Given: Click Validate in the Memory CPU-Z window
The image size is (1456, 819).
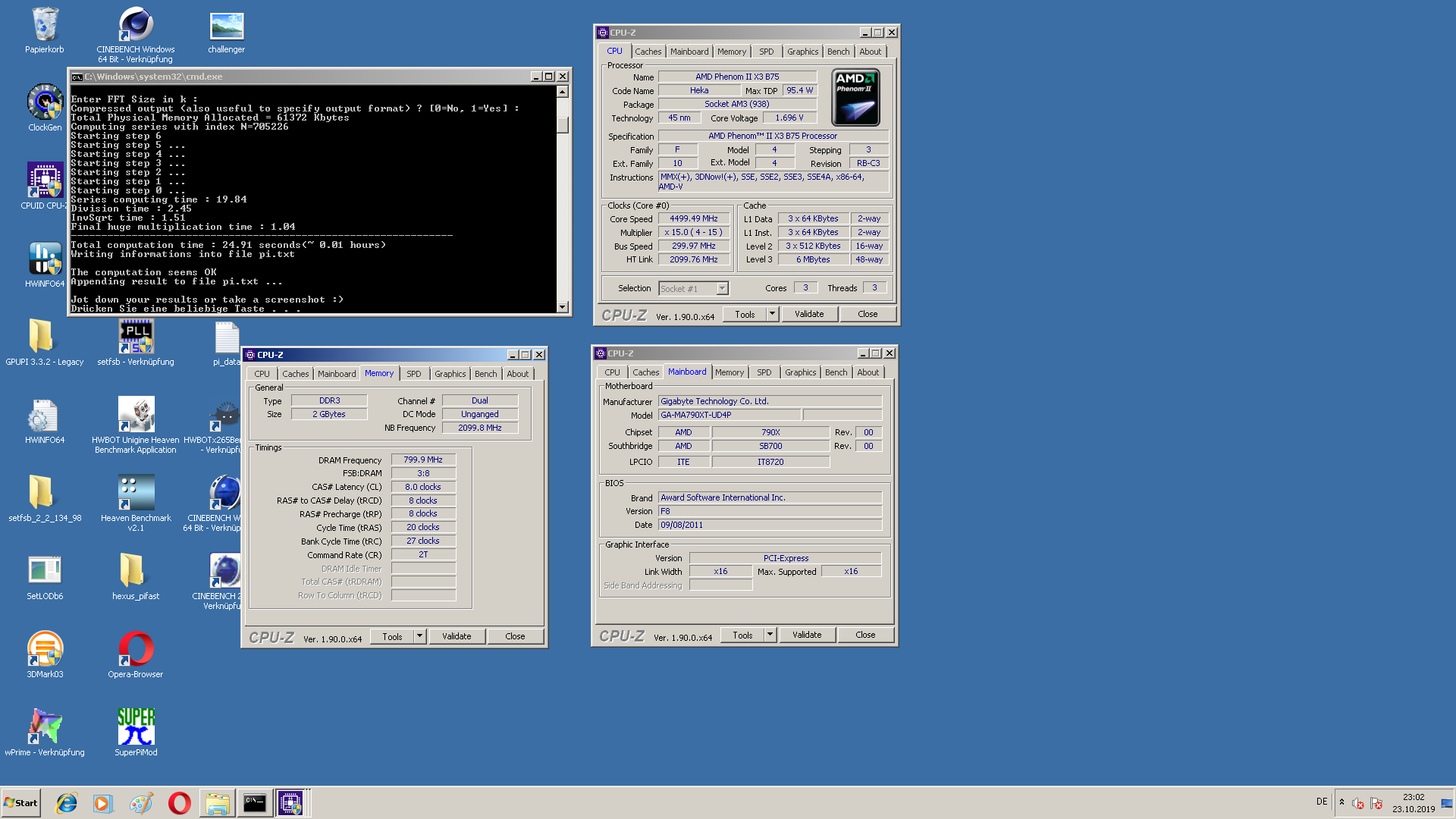Looking at the screenshot, I should point(457,636).
